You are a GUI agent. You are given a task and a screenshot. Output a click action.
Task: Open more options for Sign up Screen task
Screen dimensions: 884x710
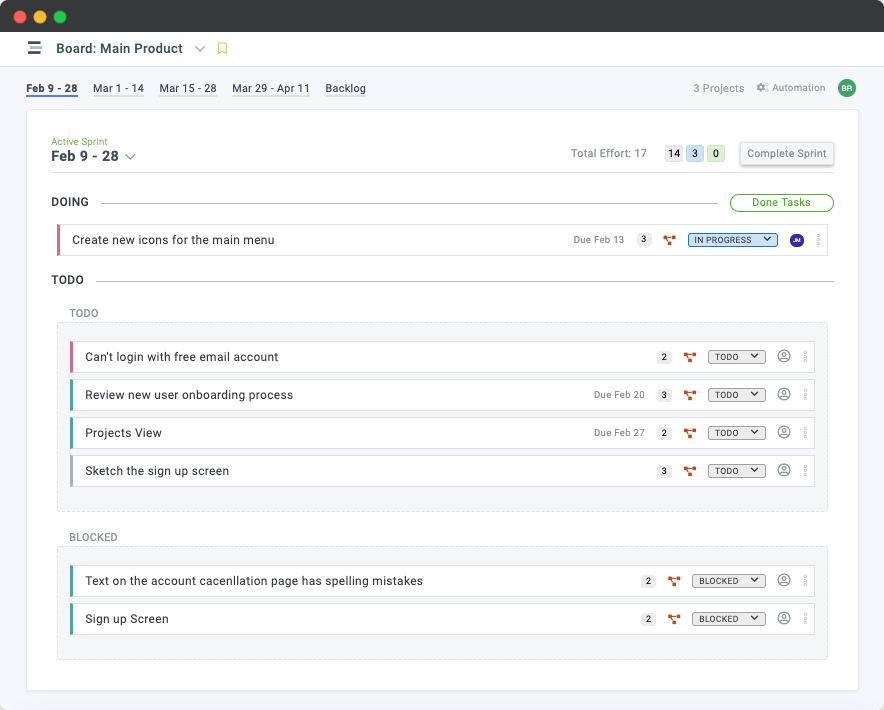[805, 619]
